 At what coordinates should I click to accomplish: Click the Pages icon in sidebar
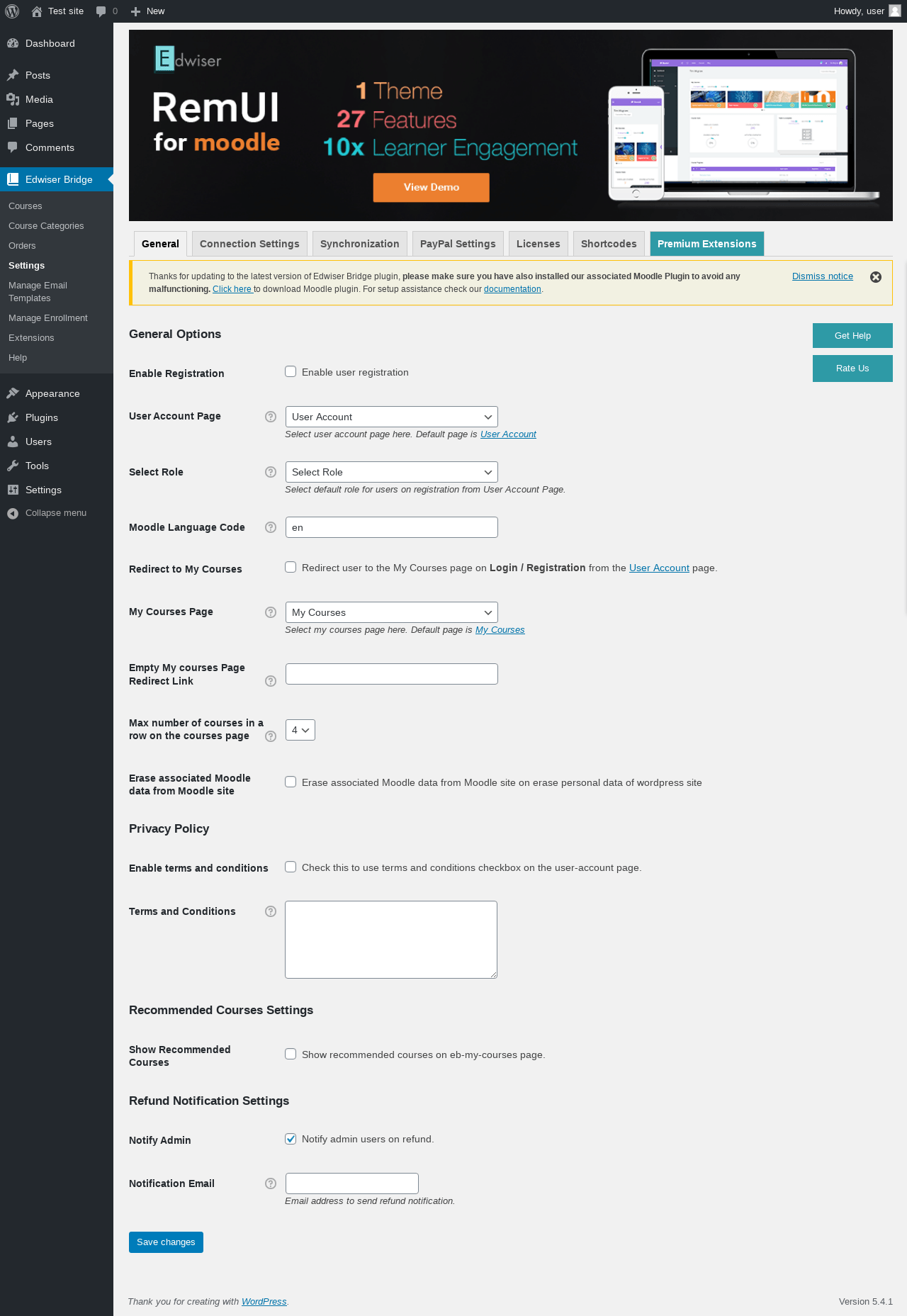click(13, 123)
